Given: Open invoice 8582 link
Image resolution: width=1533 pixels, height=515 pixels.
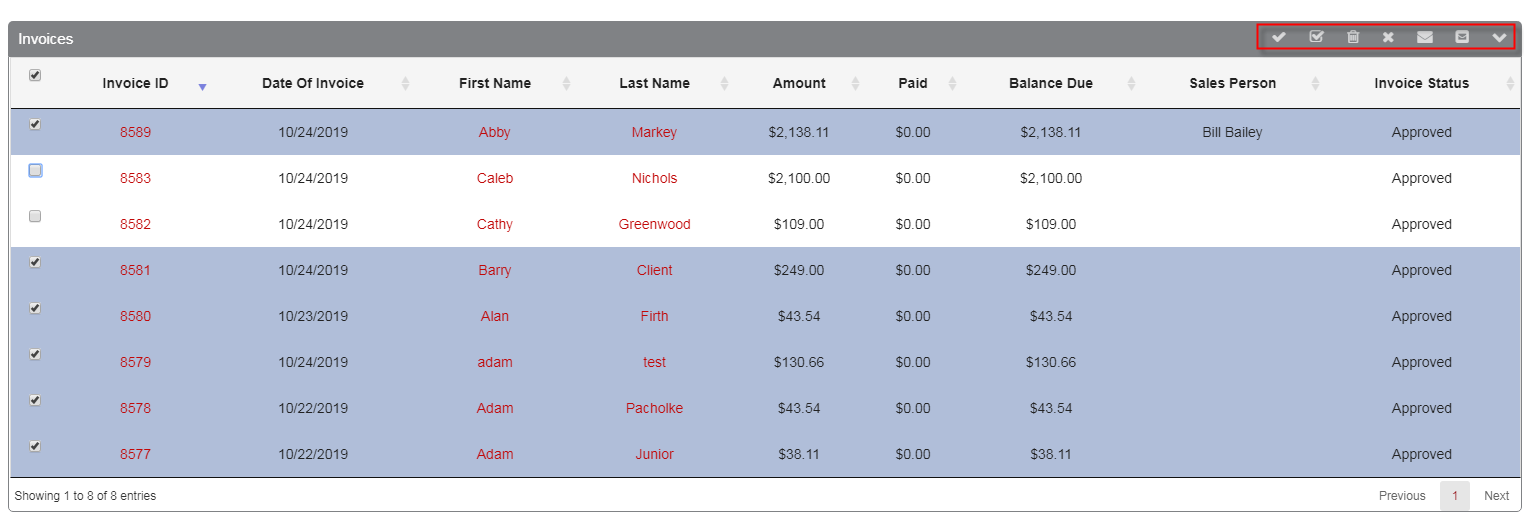Looking at the screenshot, I should click(135, 224).
